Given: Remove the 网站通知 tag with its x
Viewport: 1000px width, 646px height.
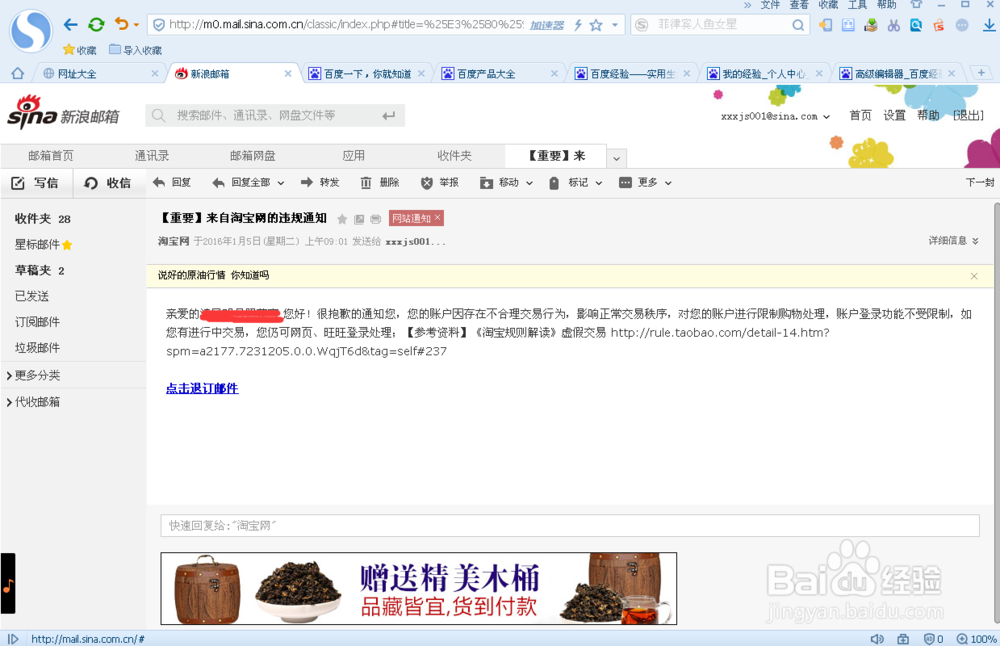Looking at the screenshot, I should click(438, 217).
